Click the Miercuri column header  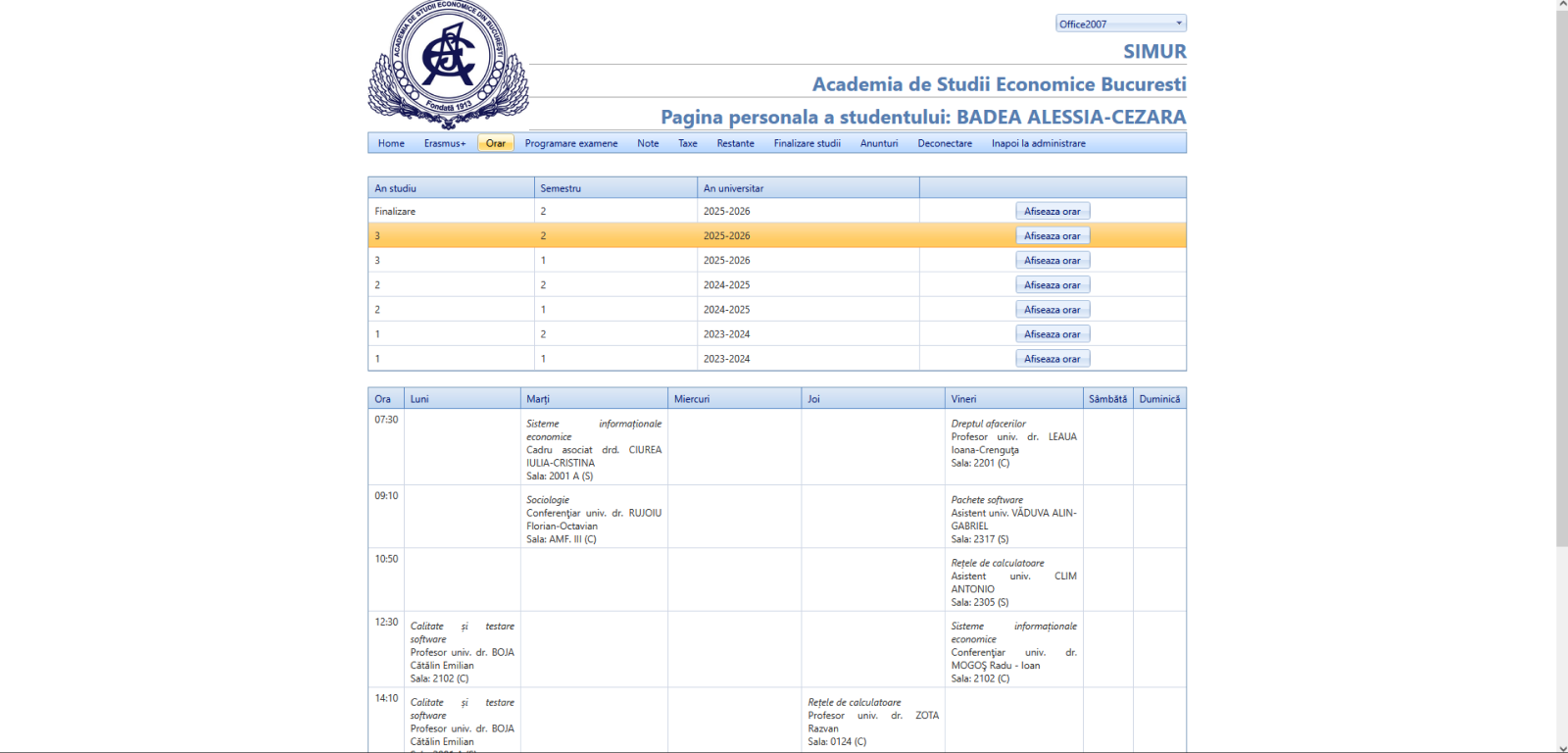pyautogui.click(x=735, y=399)
